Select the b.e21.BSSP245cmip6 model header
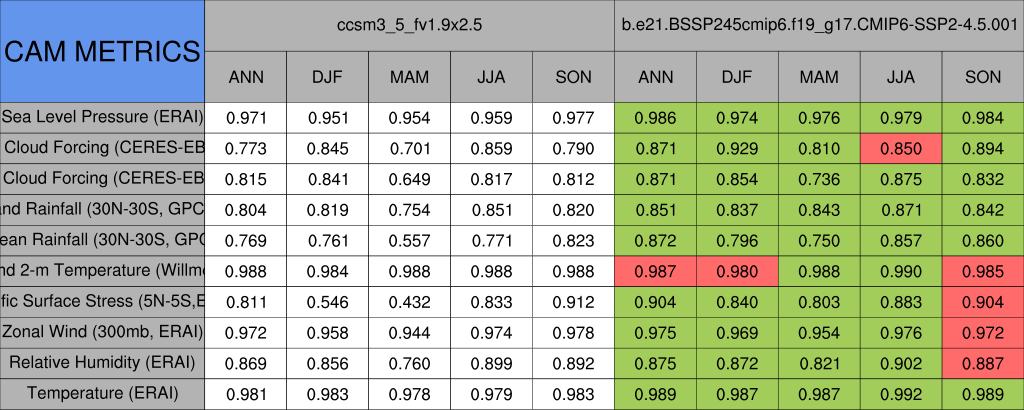 click(x=819, y=25)
